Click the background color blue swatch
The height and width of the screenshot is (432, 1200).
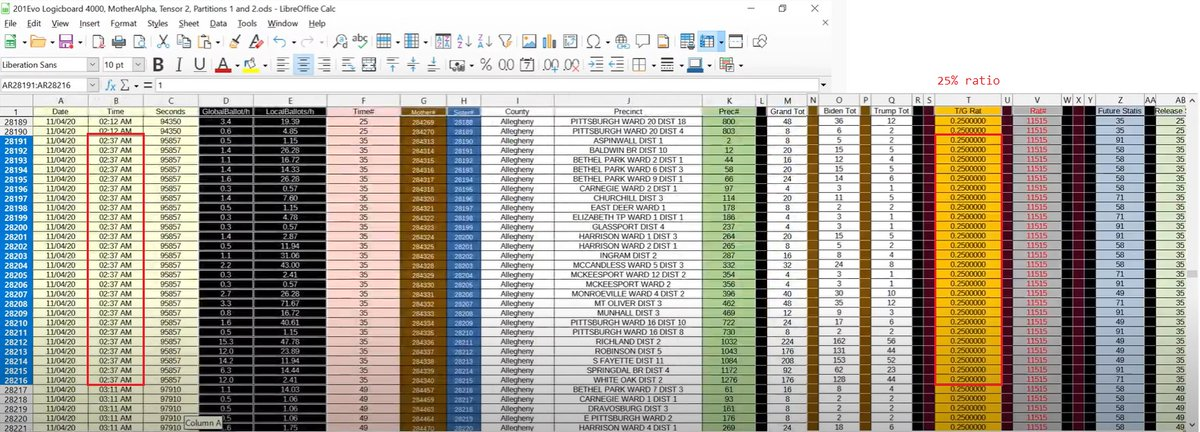(694, 65)
